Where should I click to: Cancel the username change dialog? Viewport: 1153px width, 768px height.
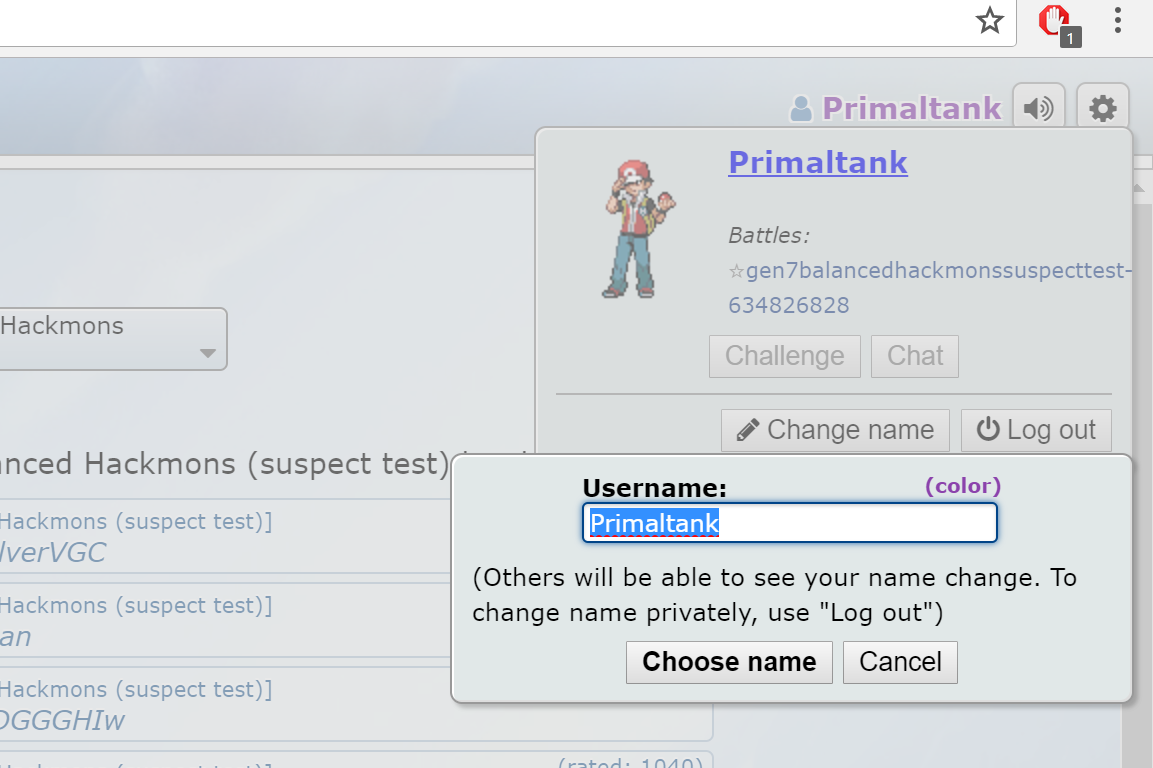[x=900, y=662]
